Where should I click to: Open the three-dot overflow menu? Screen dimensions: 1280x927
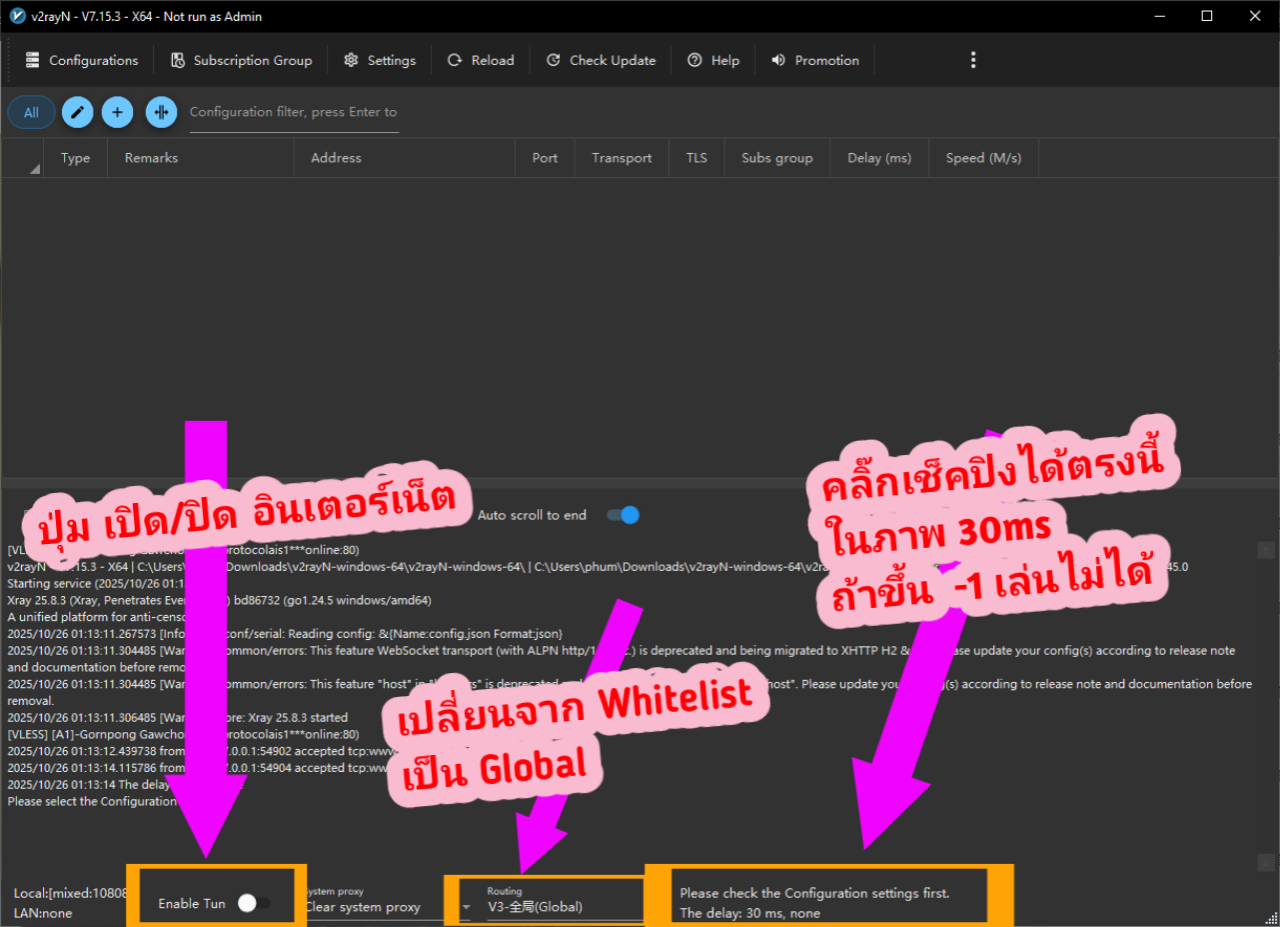click(973, 60)
